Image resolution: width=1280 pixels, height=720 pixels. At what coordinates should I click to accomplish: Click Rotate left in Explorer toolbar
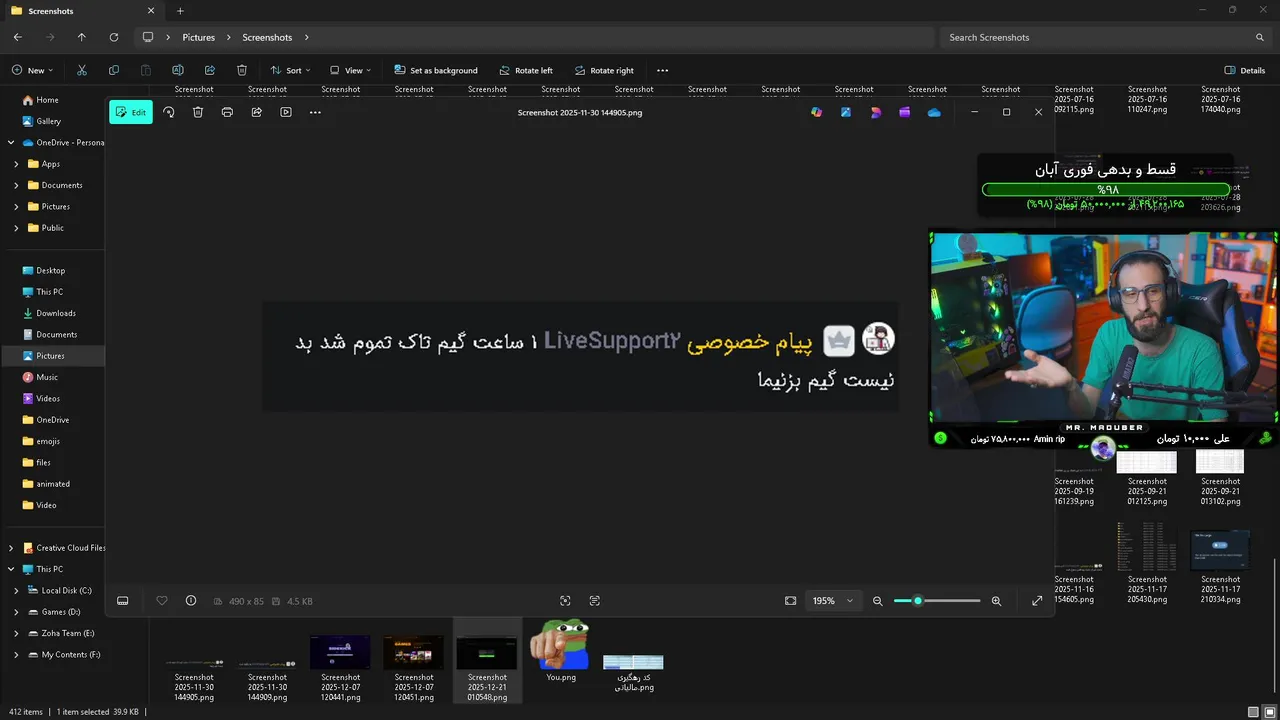pos(526,70)
